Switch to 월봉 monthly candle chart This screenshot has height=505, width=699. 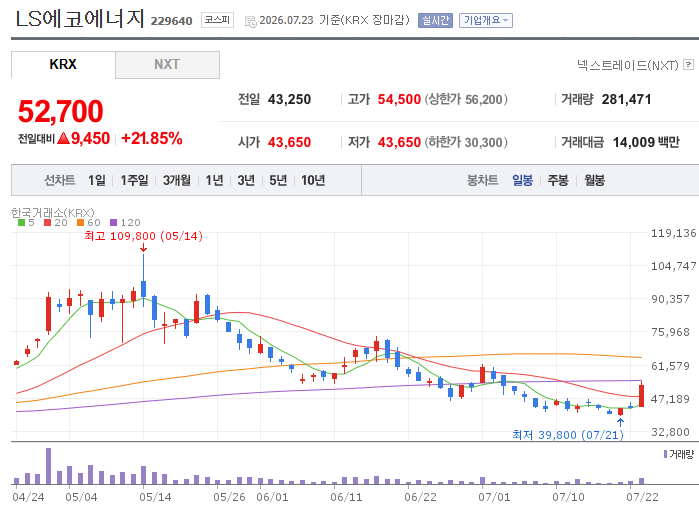pyautogui.click(x=594, y=180)
